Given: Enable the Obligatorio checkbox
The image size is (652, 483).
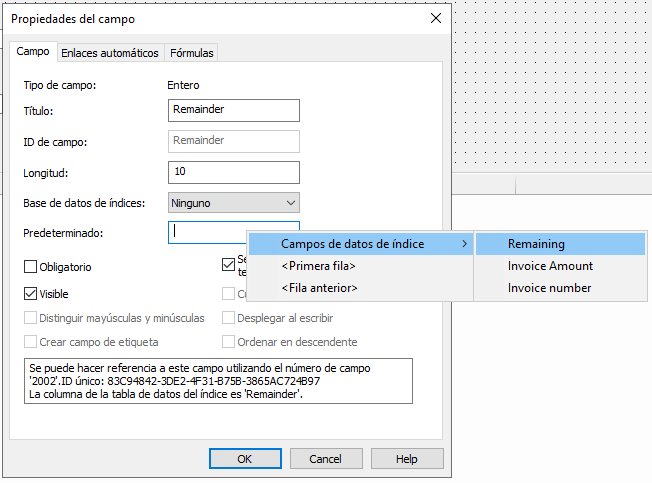Looking at the screenshot, I should click(30, 266).
